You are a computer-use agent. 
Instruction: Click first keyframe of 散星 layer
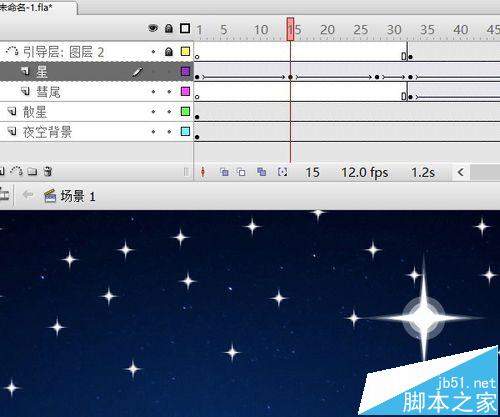pos(197,117)
